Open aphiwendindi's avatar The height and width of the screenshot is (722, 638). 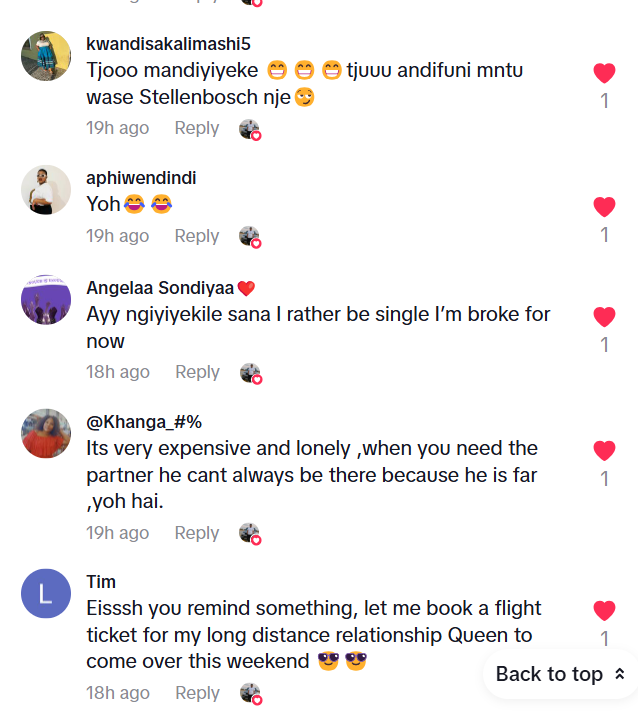click(46, 190)
